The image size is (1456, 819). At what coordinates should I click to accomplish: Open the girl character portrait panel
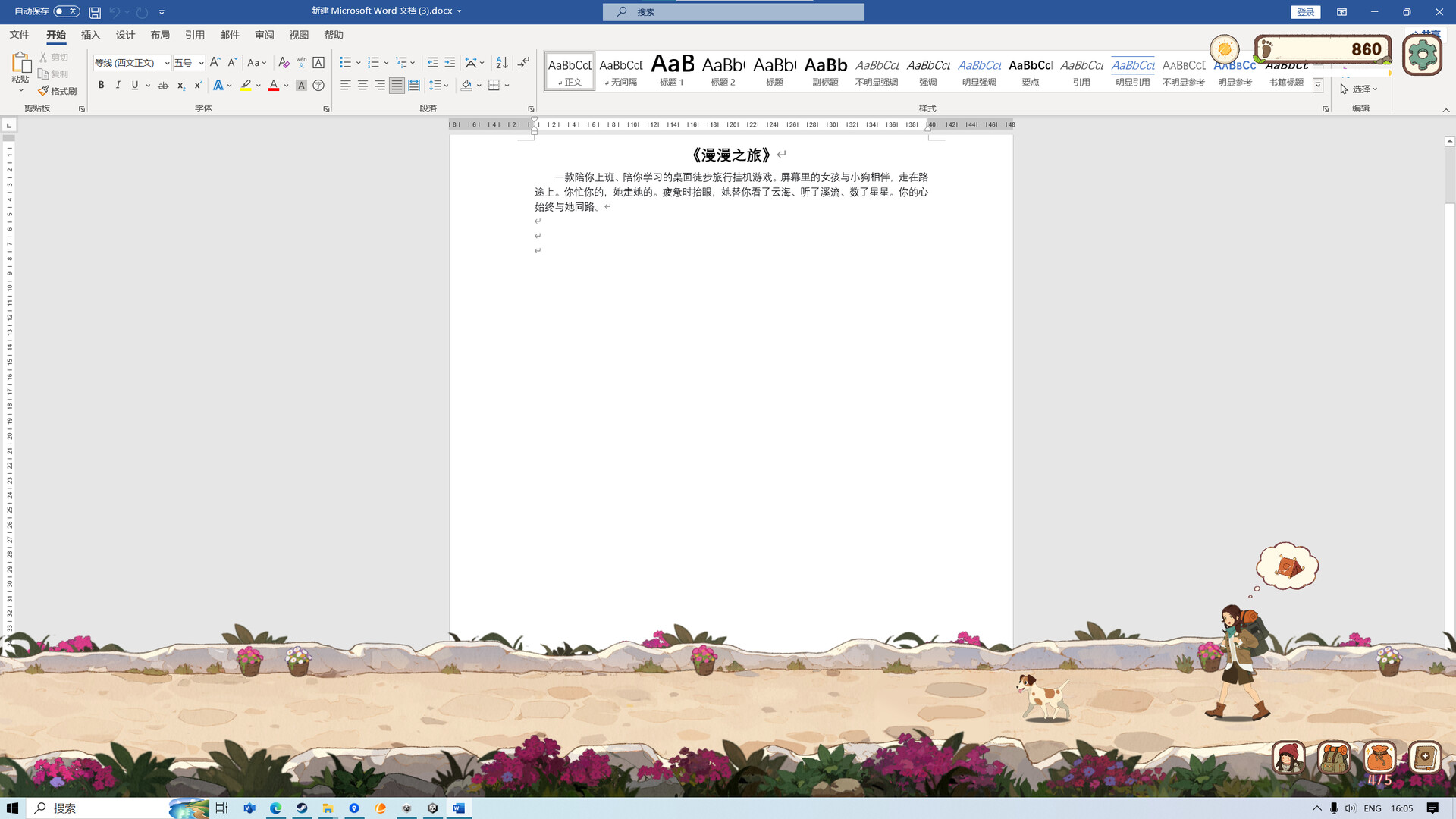coord(1288,758)
